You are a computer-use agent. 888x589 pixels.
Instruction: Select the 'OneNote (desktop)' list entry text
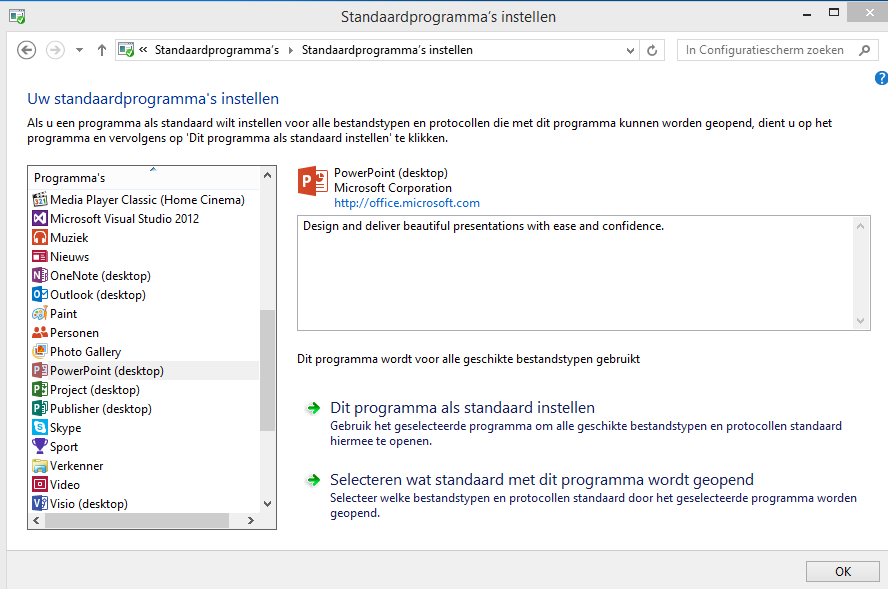pos(100,276)
